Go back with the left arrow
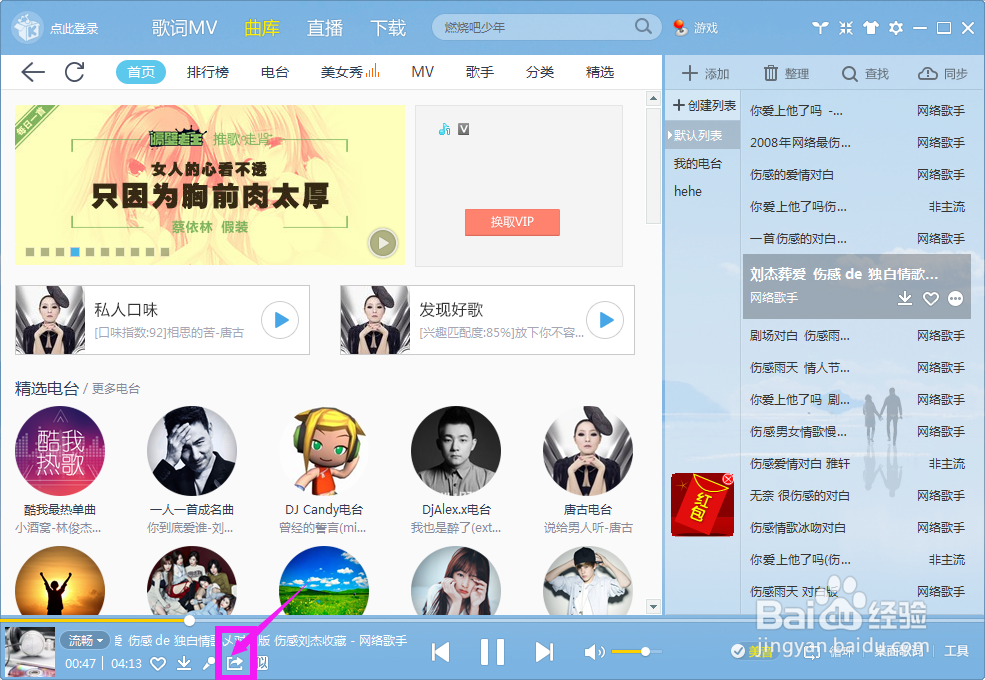 [x=33, y=72]
